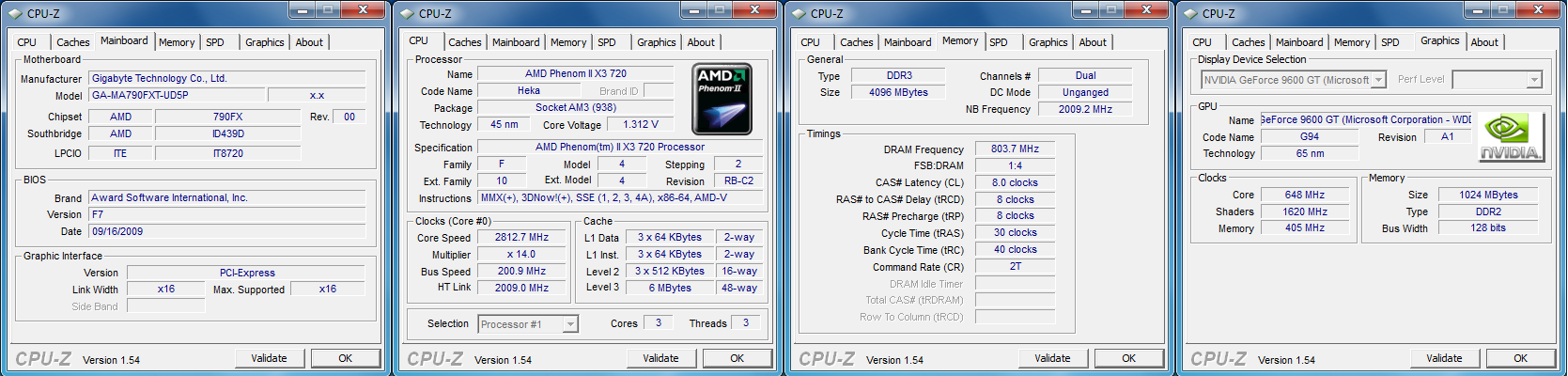Open the Perf Level dropdown
Viewport: 1568px width, 376px height.
point(1533,81)
